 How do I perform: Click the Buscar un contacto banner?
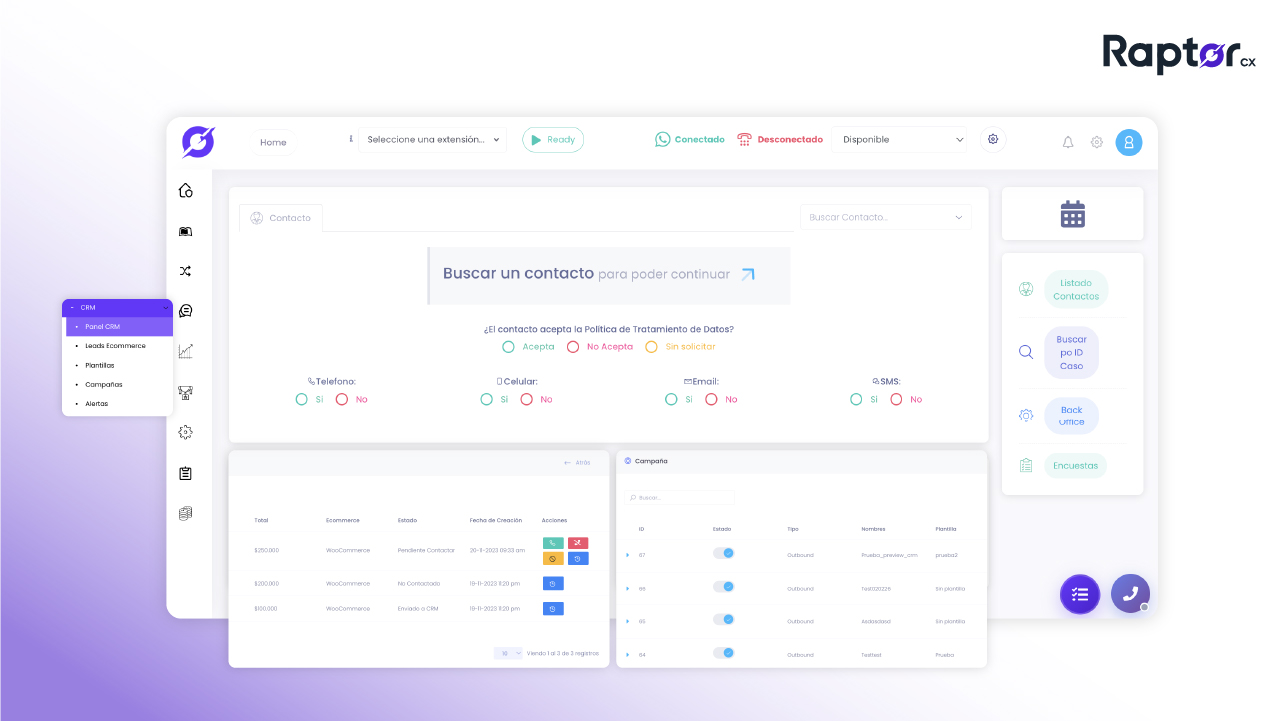(609, 275)
